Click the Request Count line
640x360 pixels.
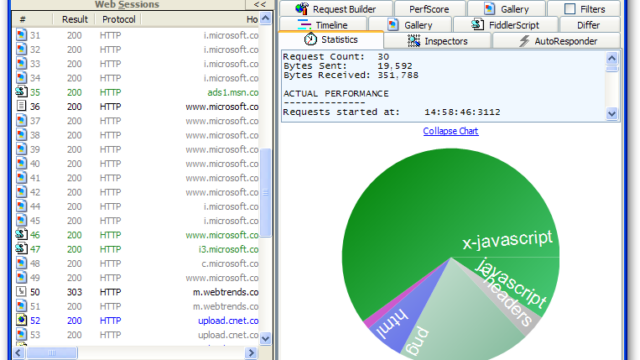tap(336, 57)
